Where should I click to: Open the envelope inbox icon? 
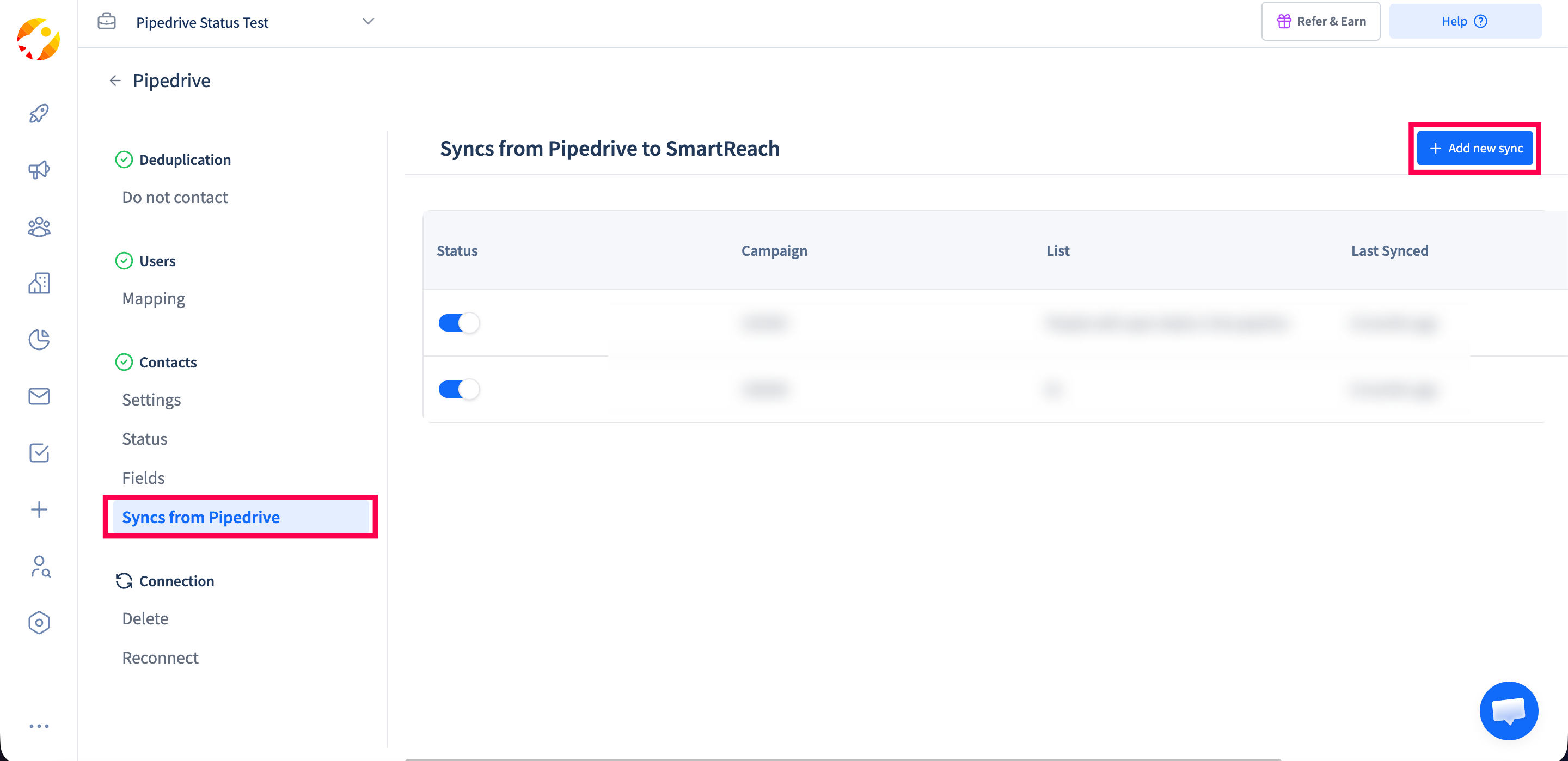click(39, 396)
